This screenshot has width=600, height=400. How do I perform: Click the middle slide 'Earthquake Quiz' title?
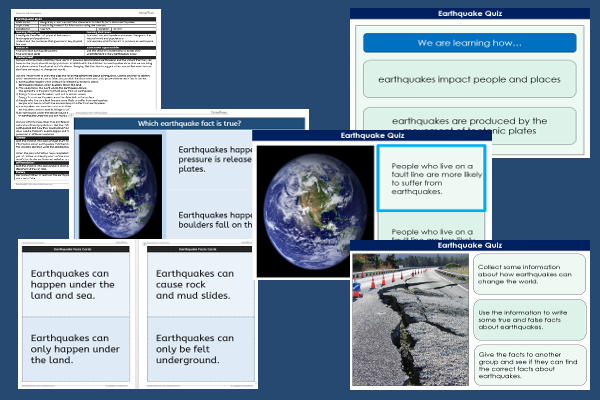point(372,136)
